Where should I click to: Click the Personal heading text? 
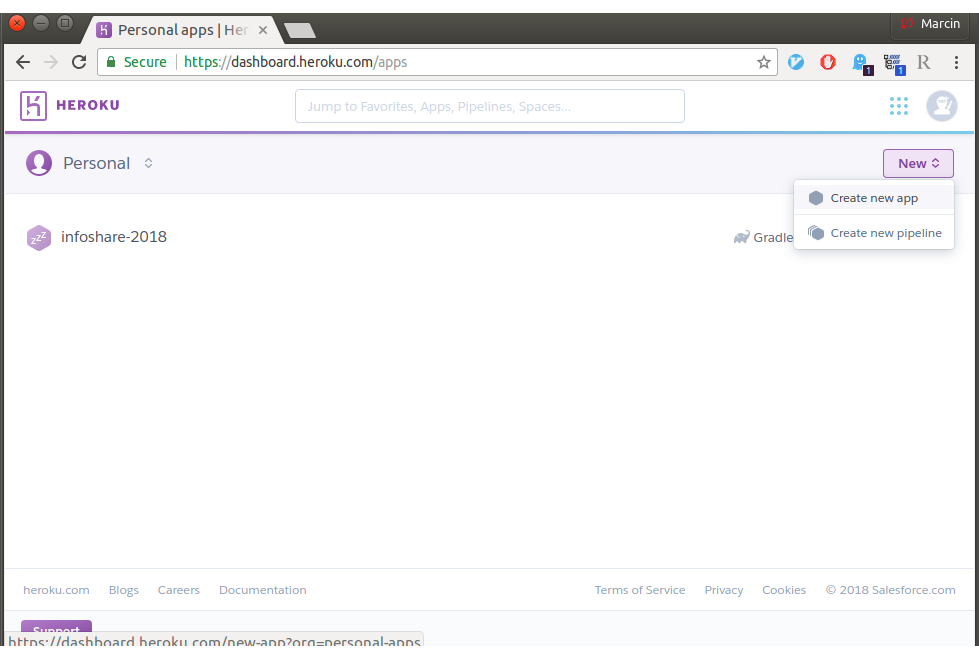[97, 163]
